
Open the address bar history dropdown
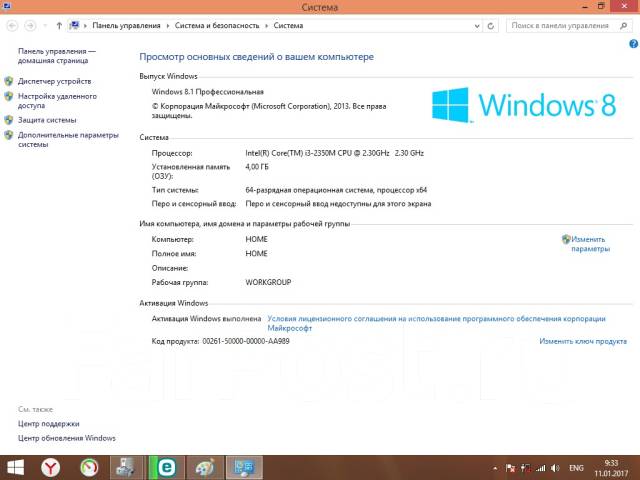click(x=480, y=25)
